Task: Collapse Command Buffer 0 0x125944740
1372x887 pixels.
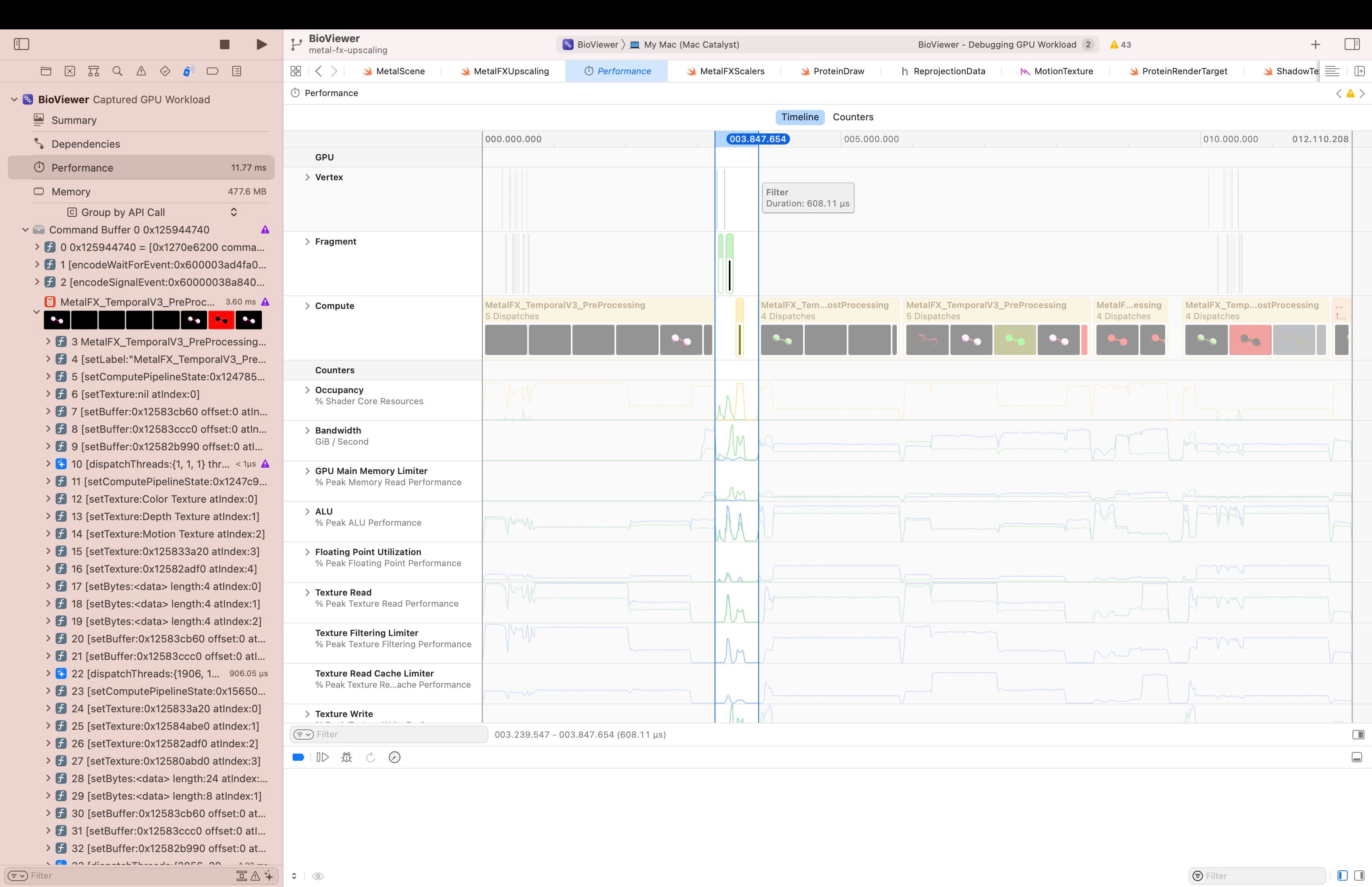Action: (25, 230)
